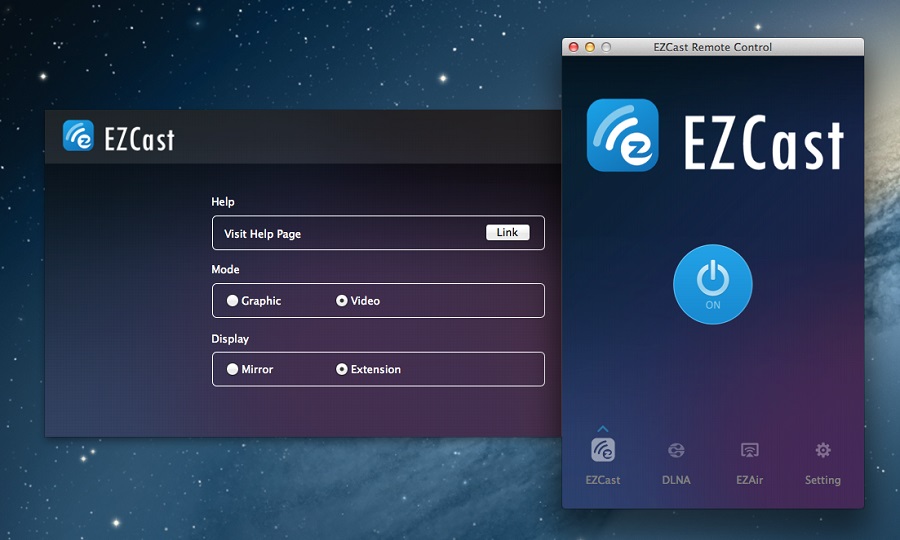The width and height of the screenshot is (900, 540).
Task: Select the Mirror display radio button
Action: pyautogui.click(x=232, y=369)
